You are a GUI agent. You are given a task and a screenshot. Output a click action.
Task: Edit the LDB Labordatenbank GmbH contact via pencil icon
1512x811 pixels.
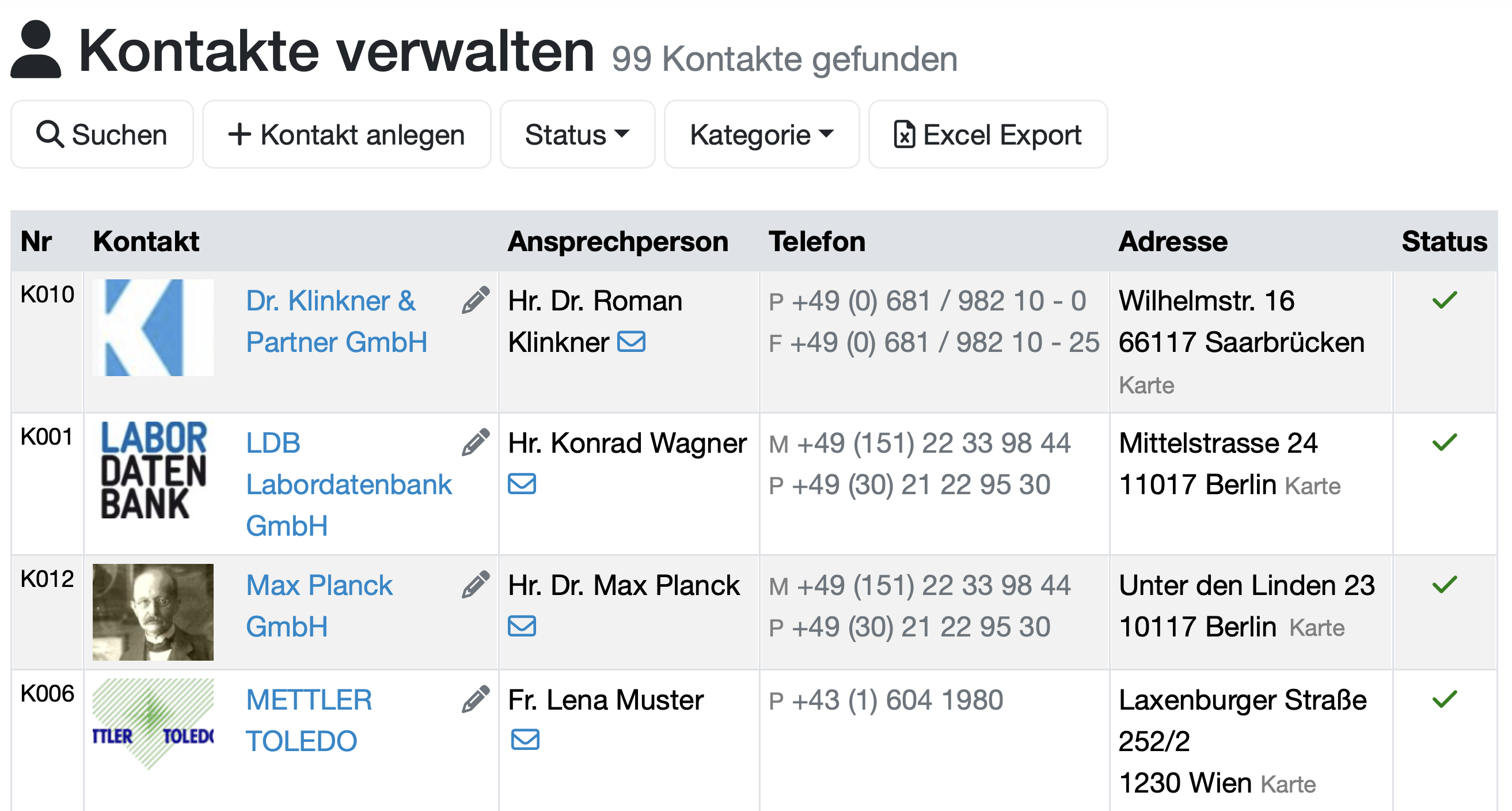click(x=476, y=442)
